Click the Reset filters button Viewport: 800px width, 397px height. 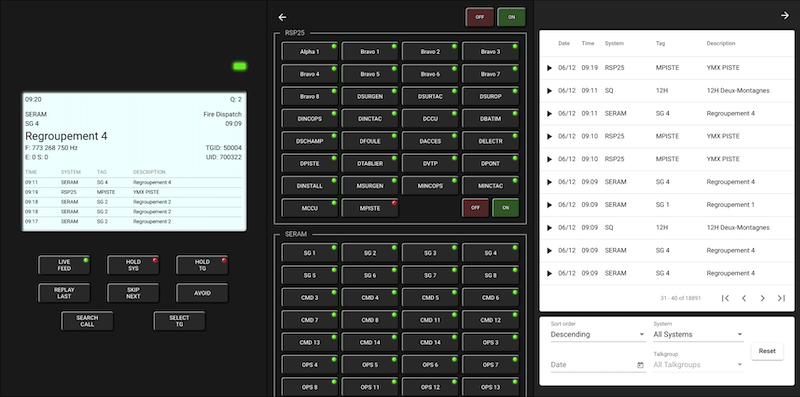pos(767,351)
